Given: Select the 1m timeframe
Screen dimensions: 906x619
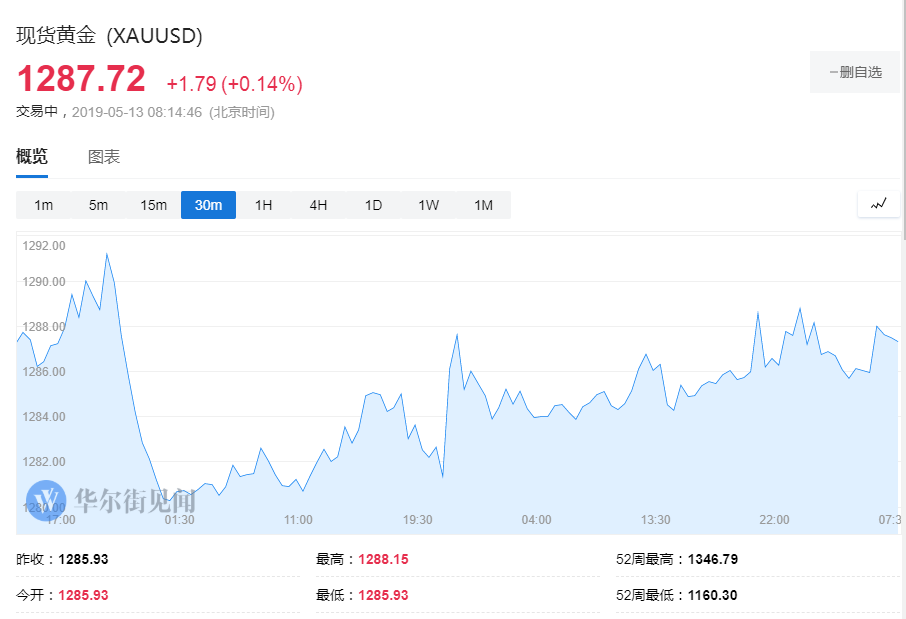Looking at the screenshot, I should [43, 205].
